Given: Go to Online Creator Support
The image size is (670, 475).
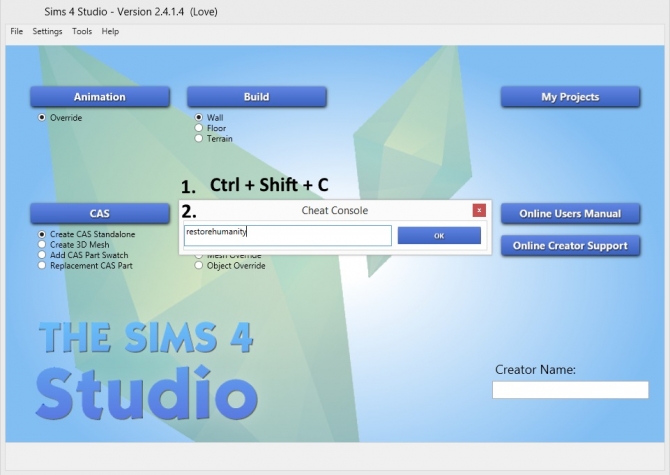Looking at the screenshot, I should [x=570, y=245].
